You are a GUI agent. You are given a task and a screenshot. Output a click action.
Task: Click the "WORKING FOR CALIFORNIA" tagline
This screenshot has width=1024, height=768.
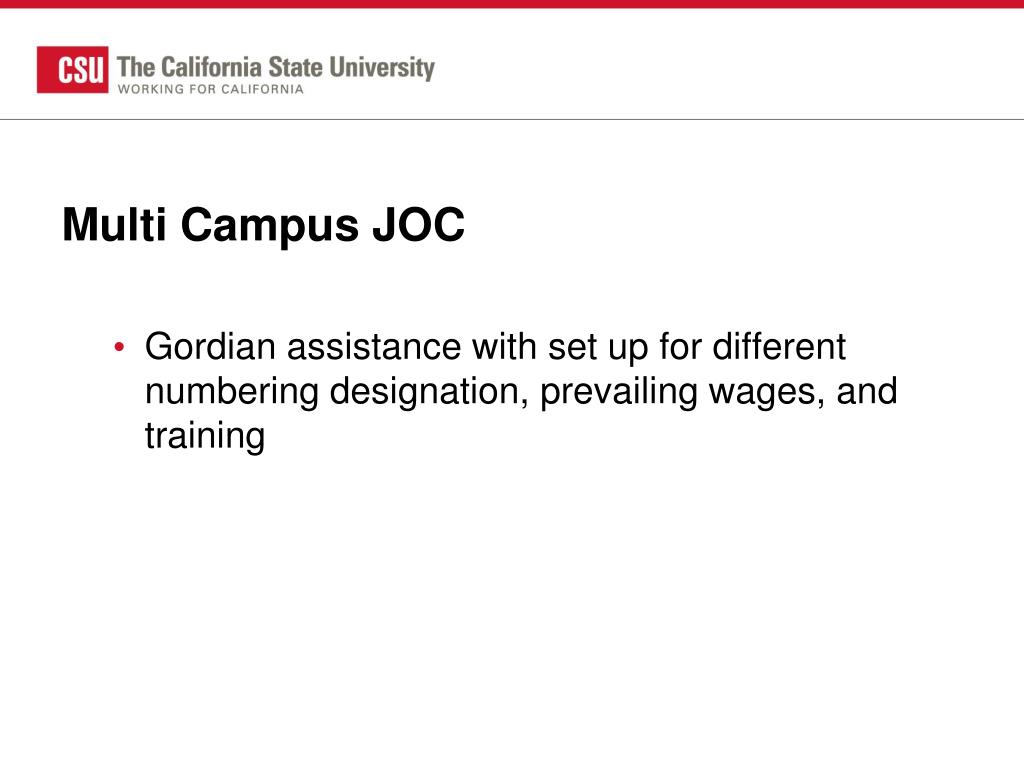(x=210, y=89)
